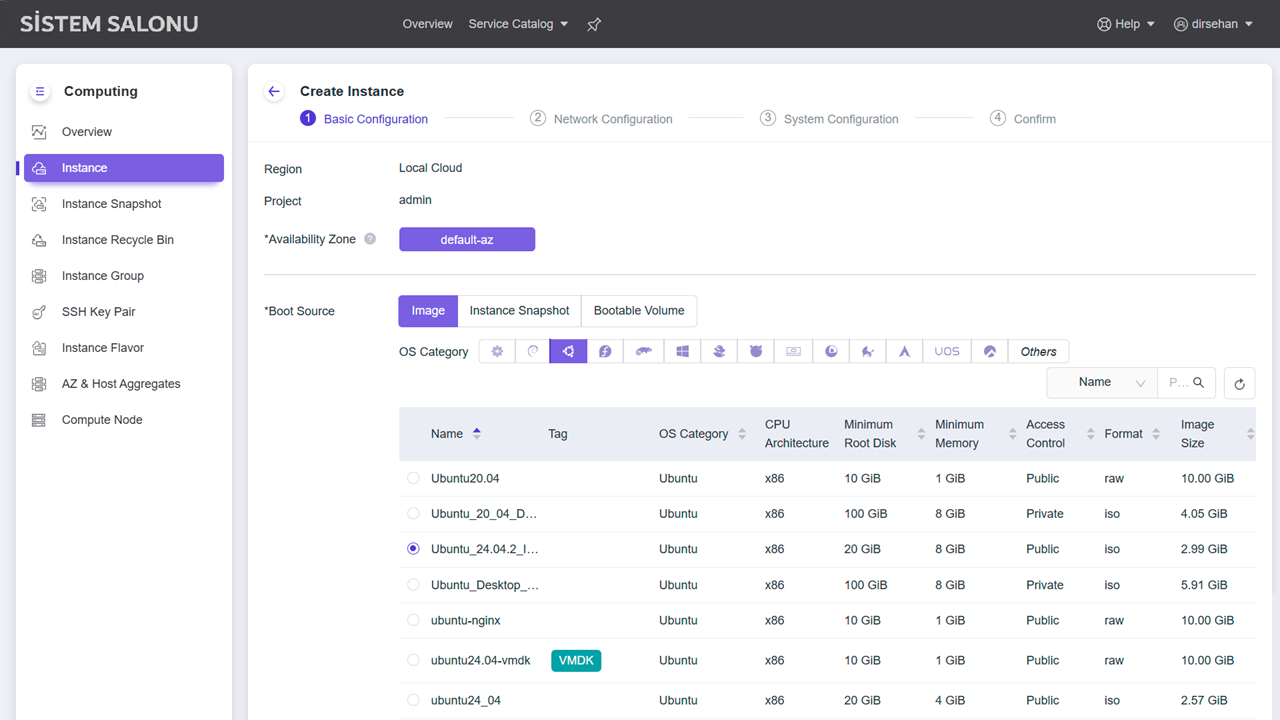The image size is (1280, 720).
Task: Collapse the Computing sidebar menu icon
Action: tap(40, 91)
